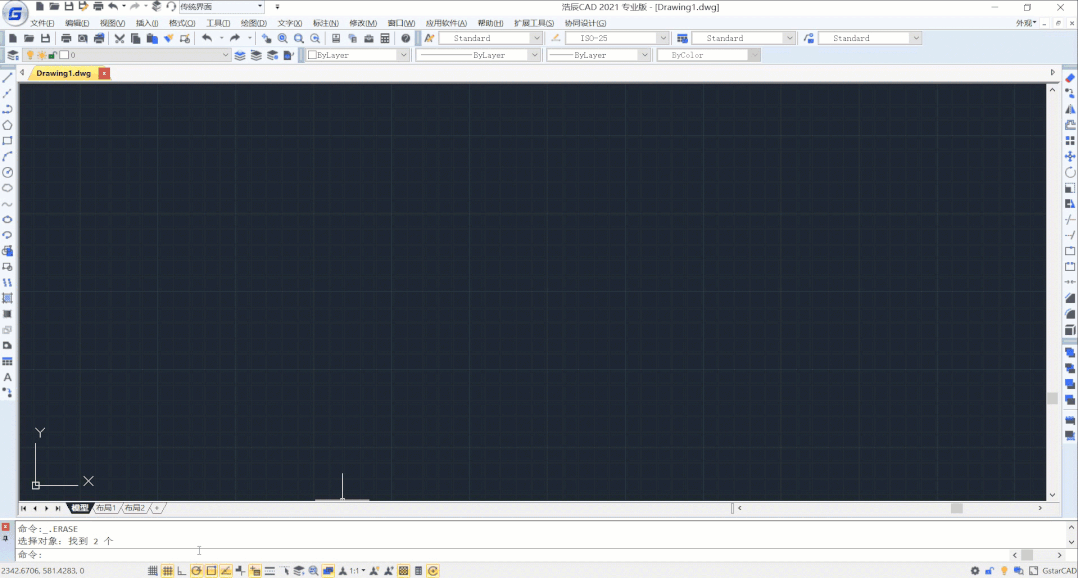Viewport: 1078px width, 578px height.
Task: Click coordinates readout 2342.6706, 581.4283, 0
Action: [43, 571]
